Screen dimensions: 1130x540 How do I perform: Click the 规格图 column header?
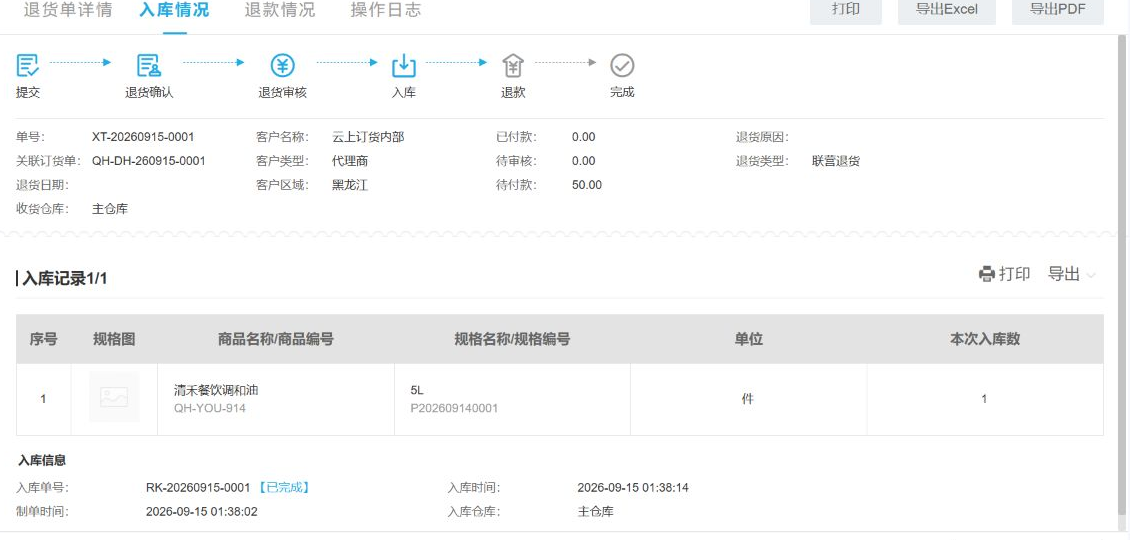point(114,339)
